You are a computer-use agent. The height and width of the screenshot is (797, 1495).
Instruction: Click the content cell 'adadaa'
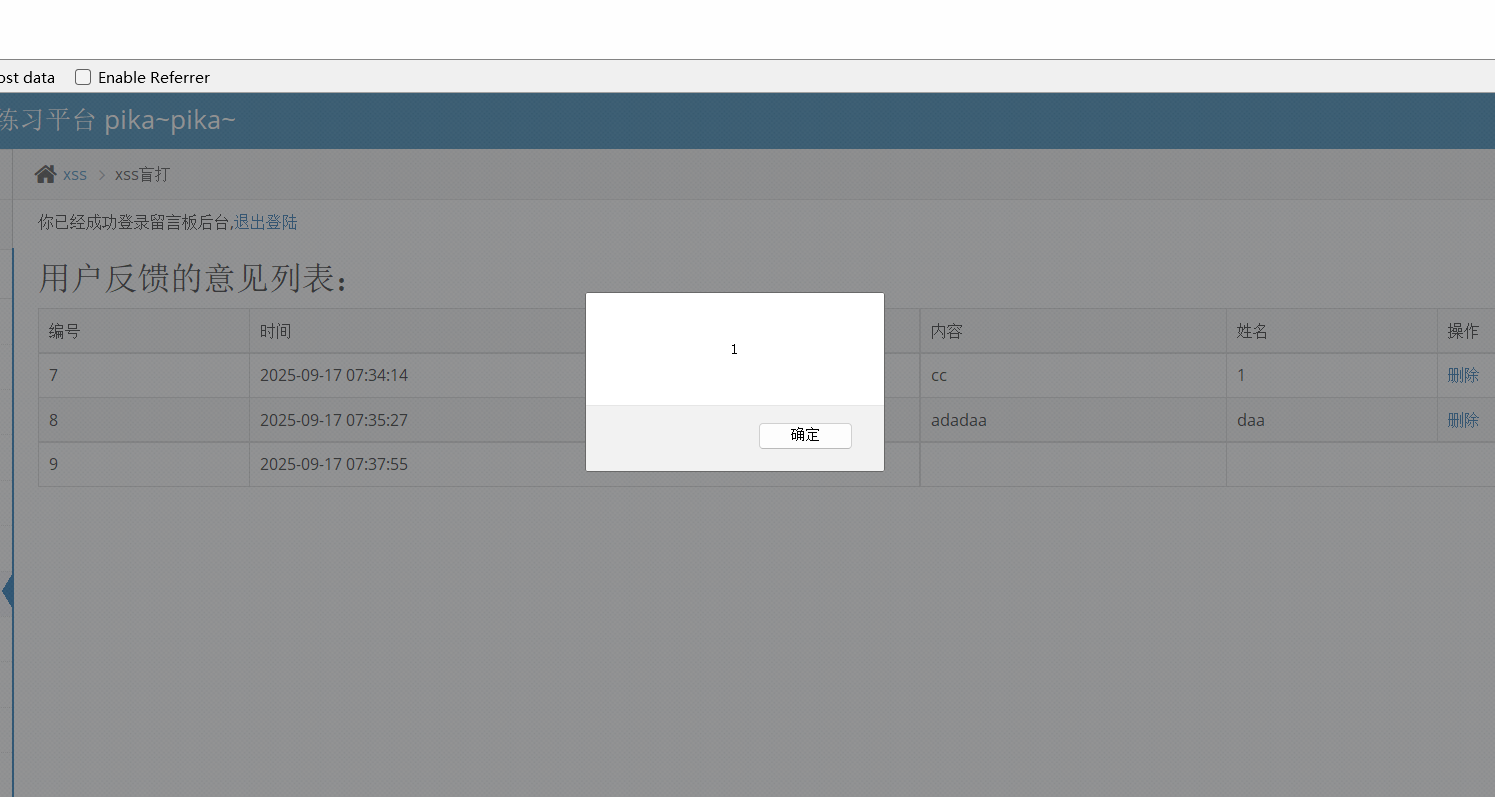(1073, 420)
